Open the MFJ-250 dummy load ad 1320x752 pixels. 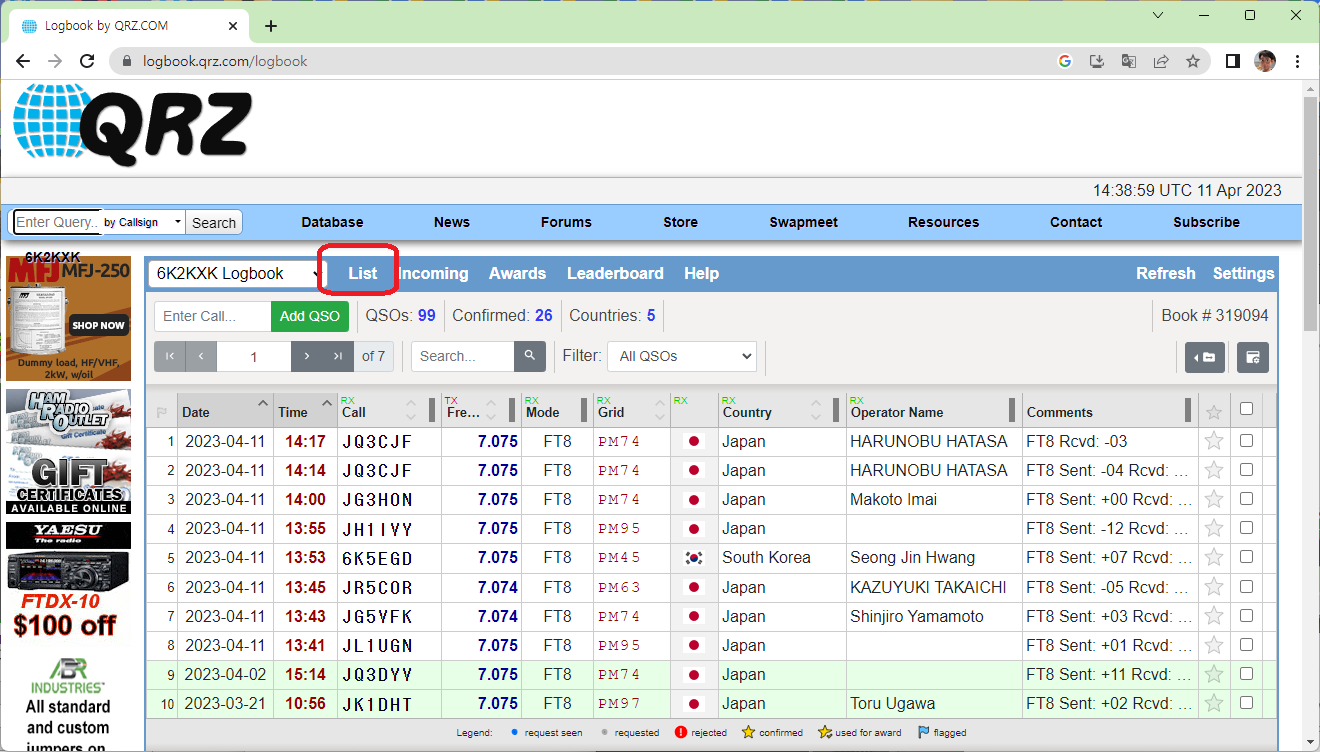click(x=68, y=318)
